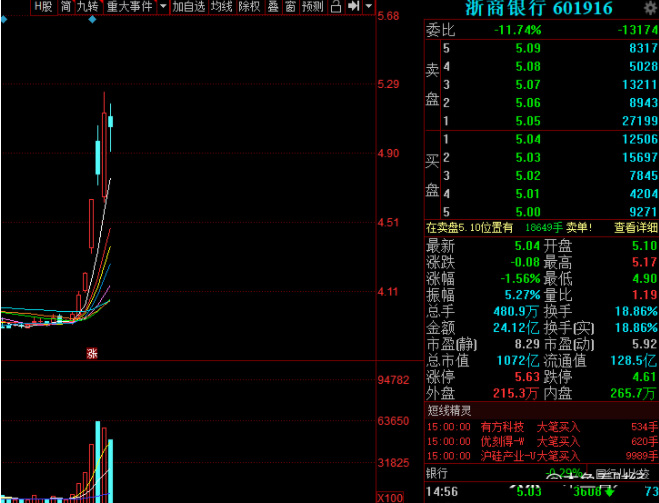The width and height of the screenshot is (659, 503).
Task: Click the 预测 forecast button
Action: (312, 7)
